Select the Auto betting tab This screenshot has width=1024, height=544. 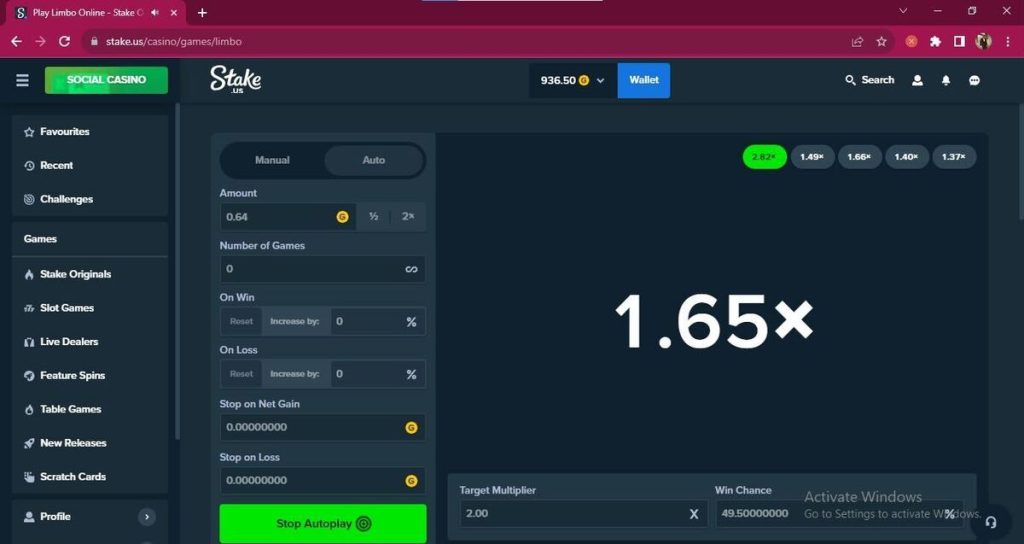point(374,160)
